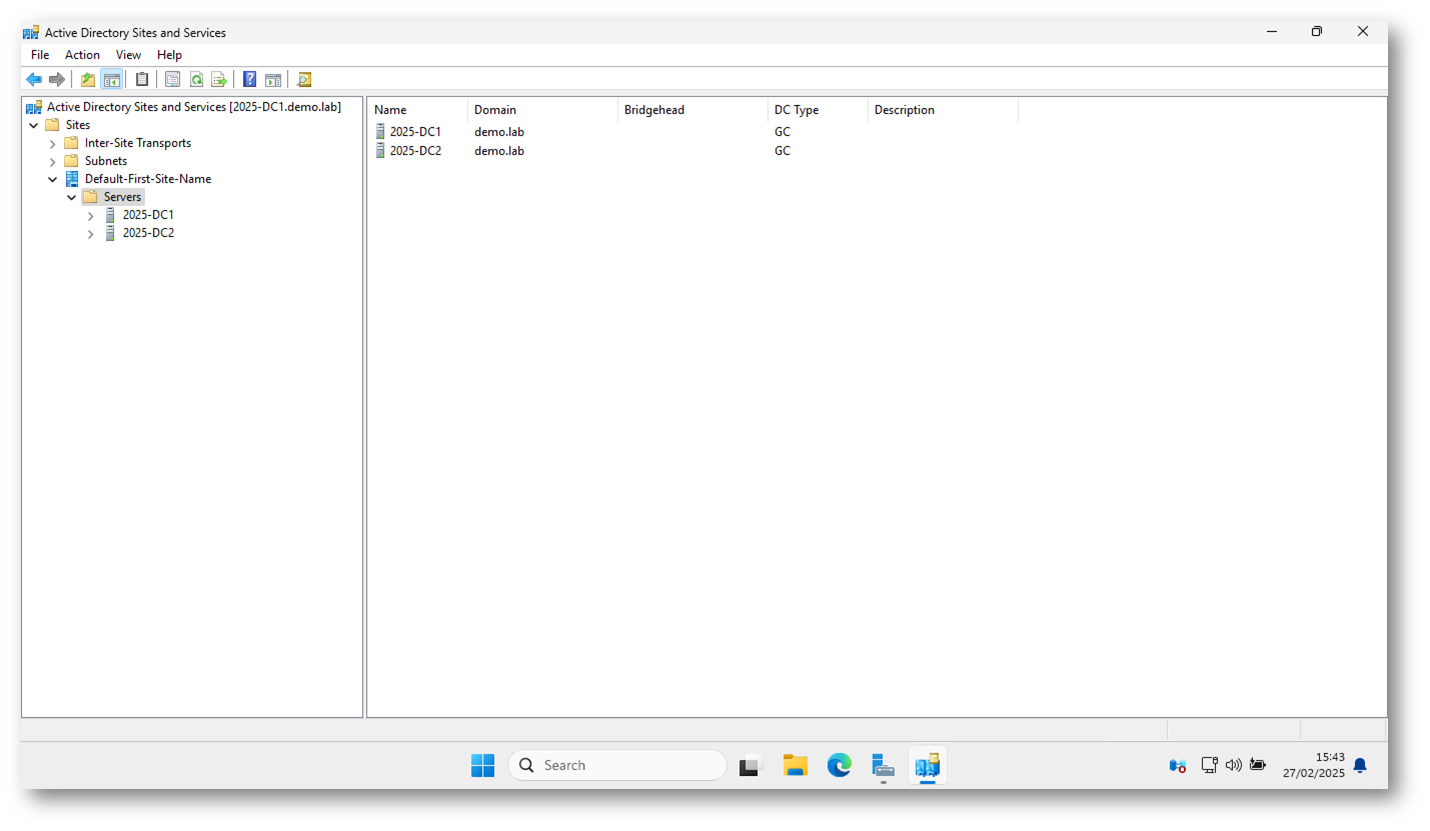1430x831 pixels.
Task: Open the Action menu
Action: [x=83, y=55]
